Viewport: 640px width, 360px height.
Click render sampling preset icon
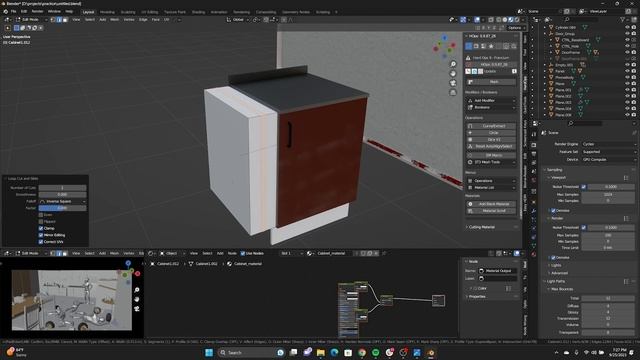point(626,218)
